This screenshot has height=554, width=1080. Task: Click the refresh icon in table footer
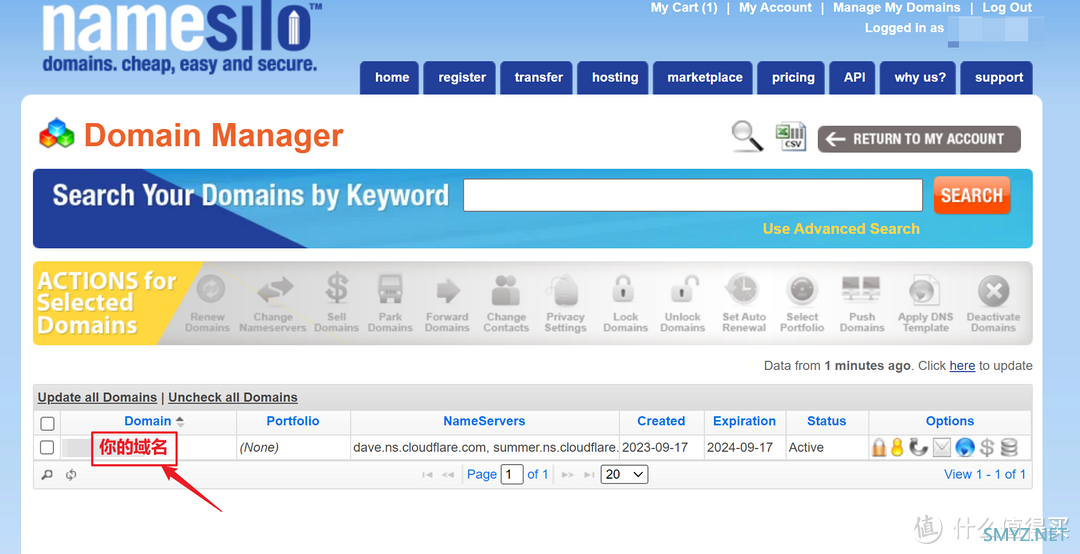(x=71, y=475)
